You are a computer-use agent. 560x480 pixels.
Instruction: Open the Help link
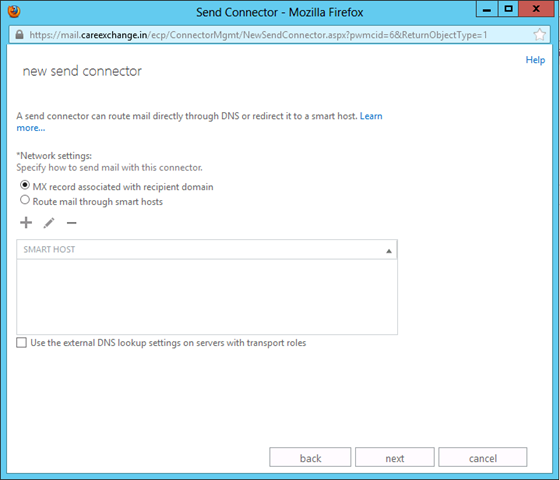(535, 60)
